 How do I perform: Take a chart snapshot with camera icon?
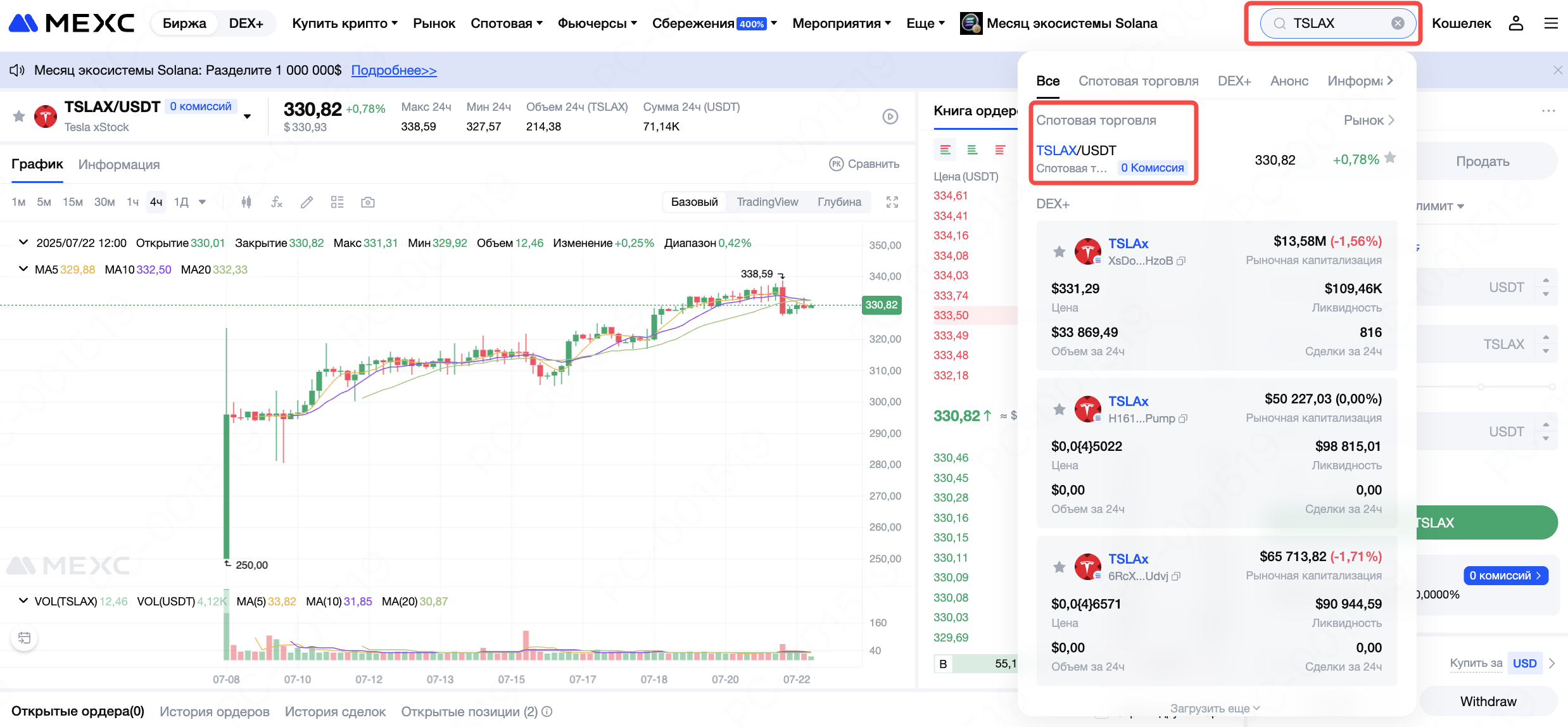click(368, 202)
